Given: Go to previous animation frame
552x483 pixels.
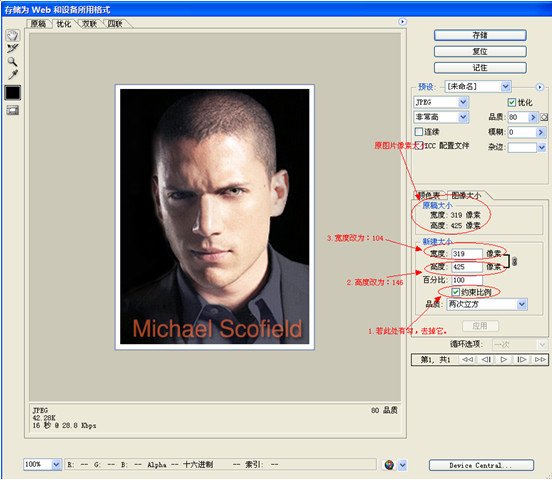Looking at the screenshot, I should pos(486,360).
